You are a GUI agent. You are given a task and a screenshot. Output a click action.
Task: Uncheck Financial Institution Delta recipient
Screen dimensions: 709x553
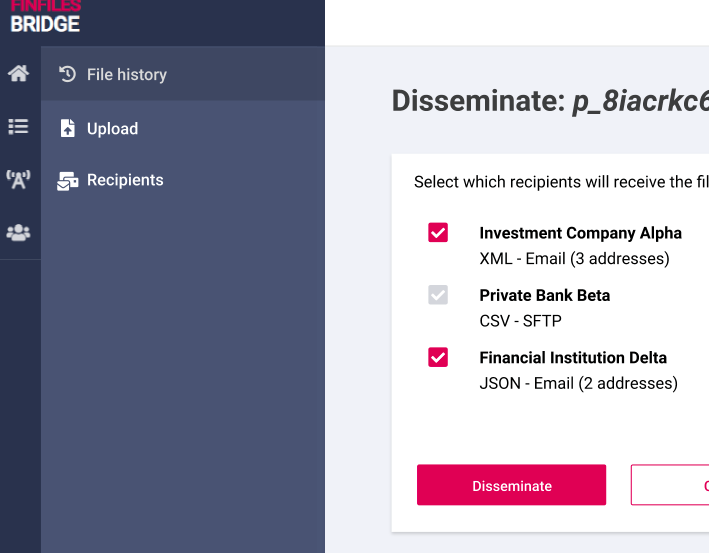(438, 357)
